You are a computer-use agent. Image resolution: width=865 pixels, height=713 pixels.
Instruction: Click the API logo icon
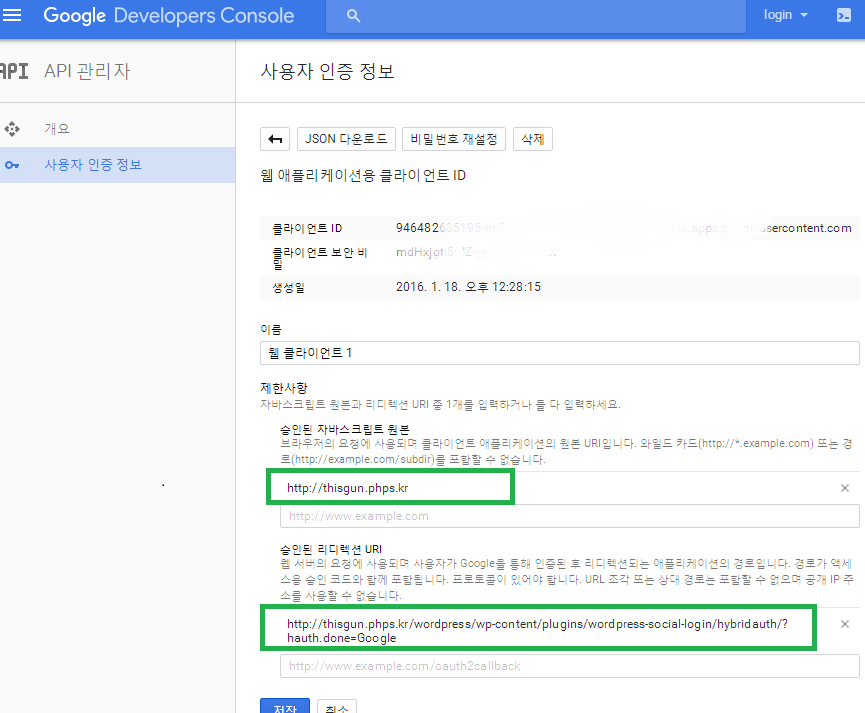point(14,72)
